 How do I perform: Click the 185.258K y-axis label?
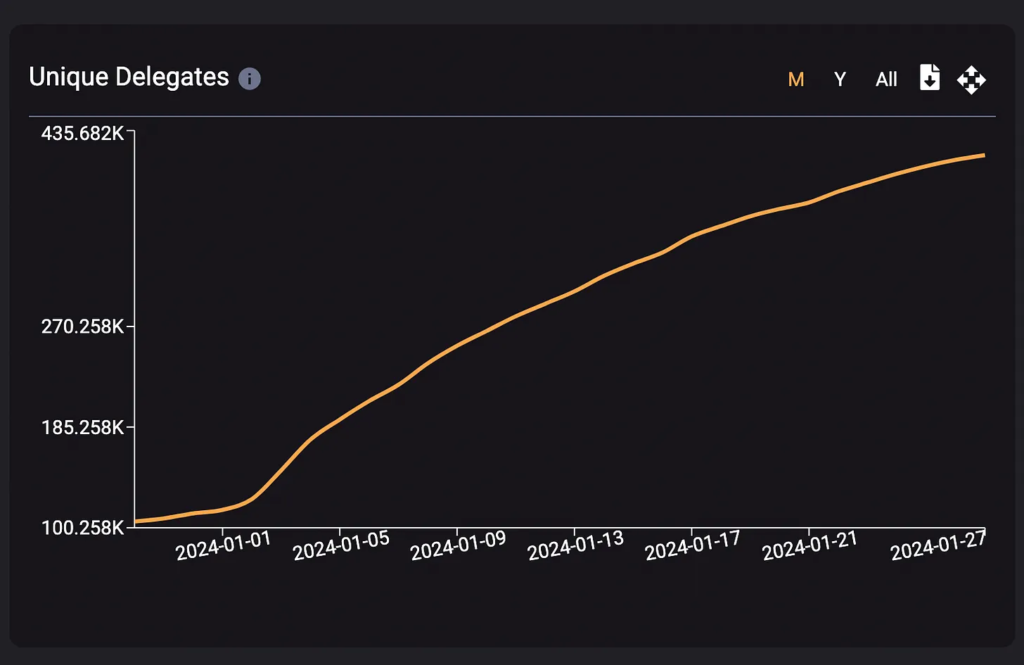pos(82,428)
